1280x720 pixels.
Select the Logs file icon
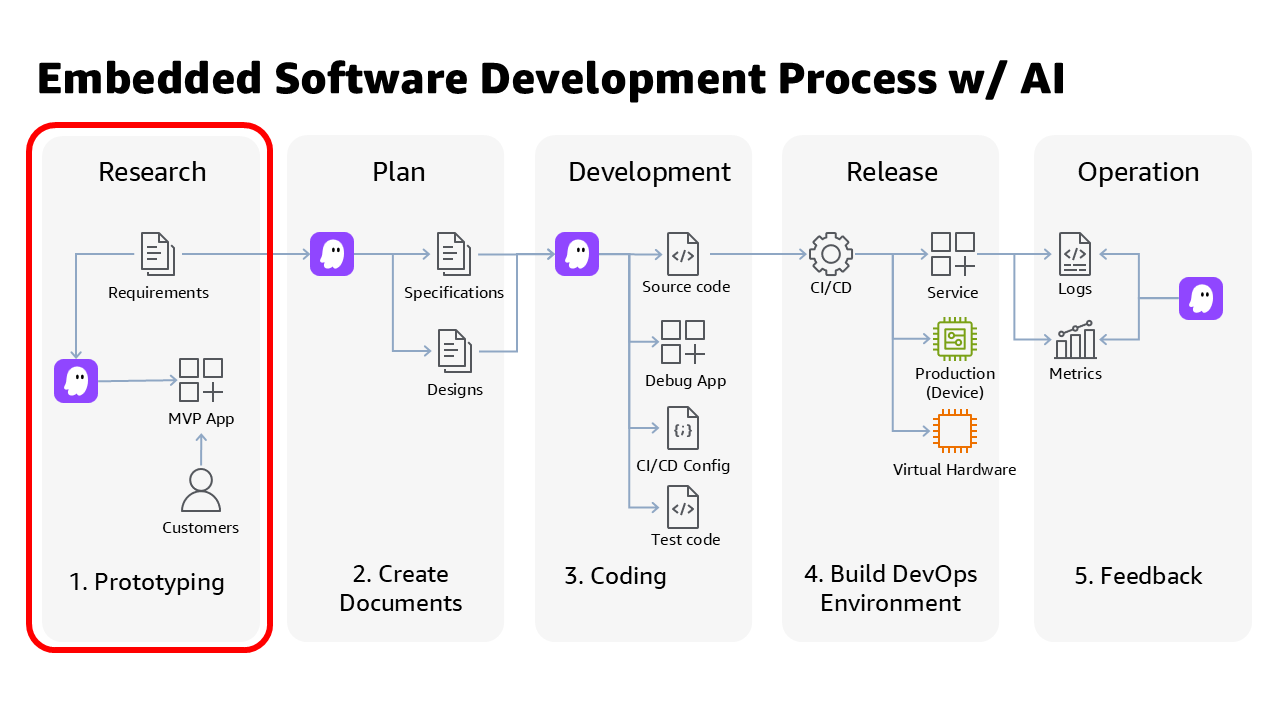click(x=1075, y=254)
